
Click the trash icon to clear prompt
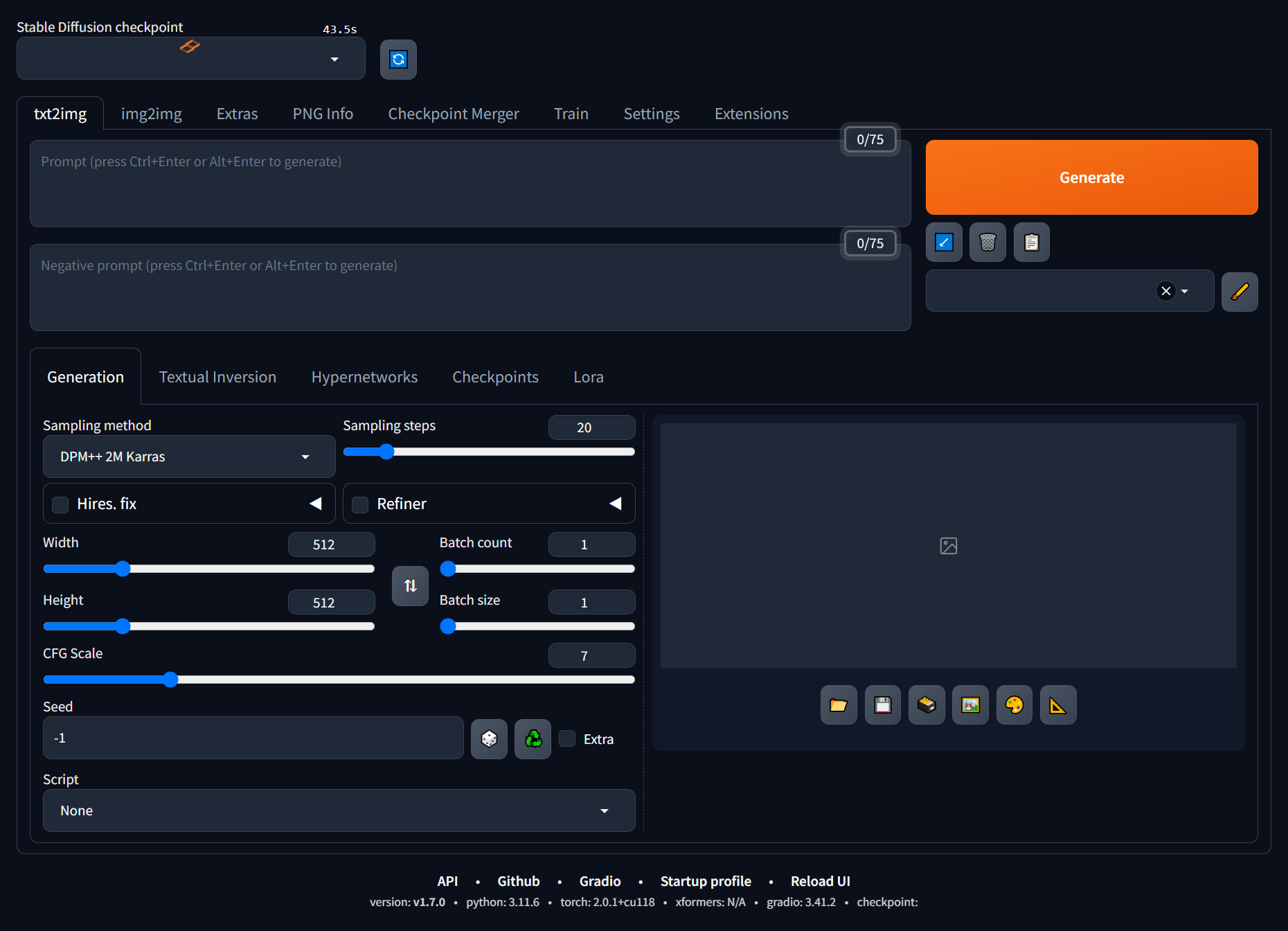(x=987, y=242)
